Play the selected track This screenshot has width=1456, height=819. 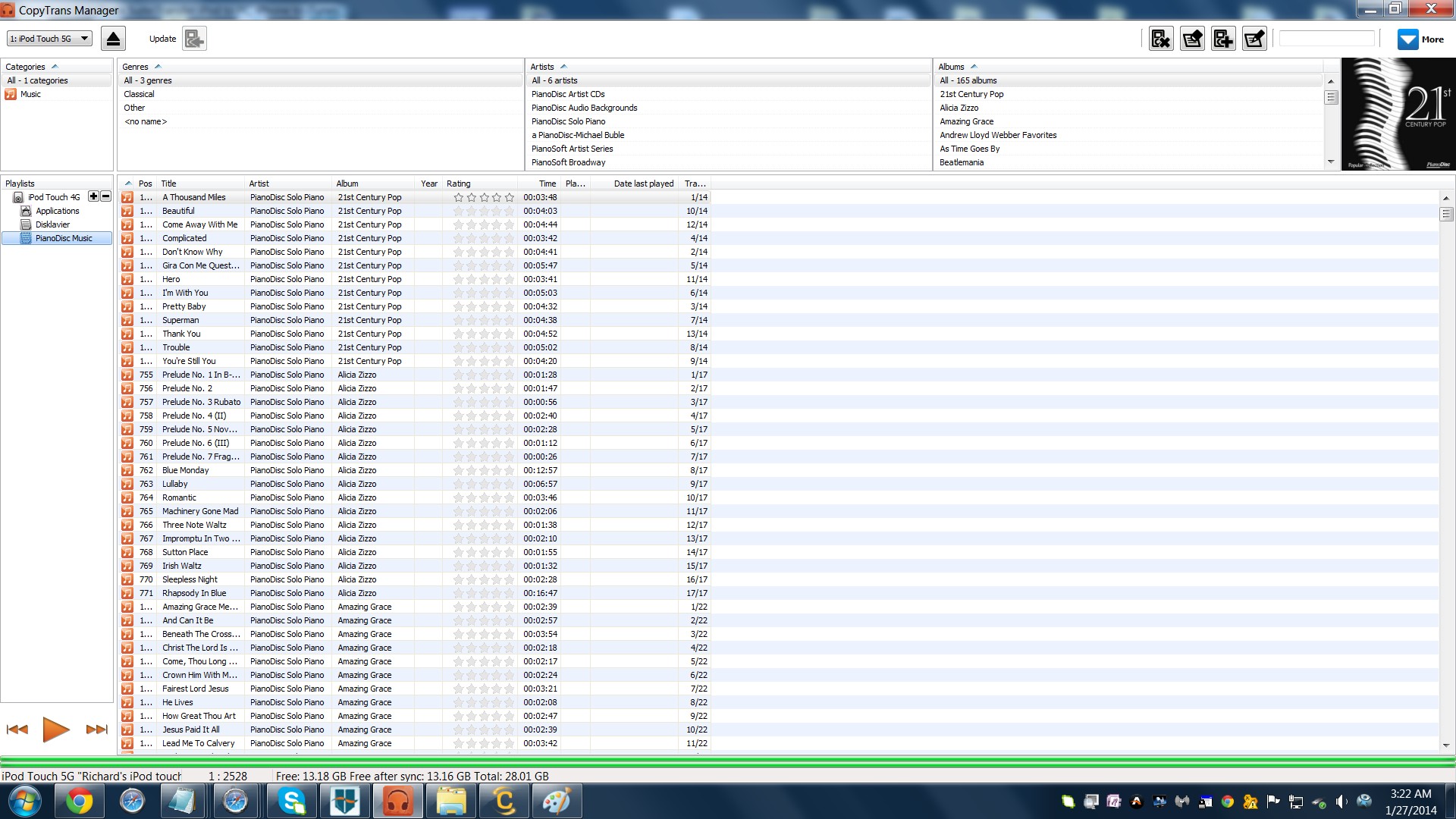pos(56,730)
